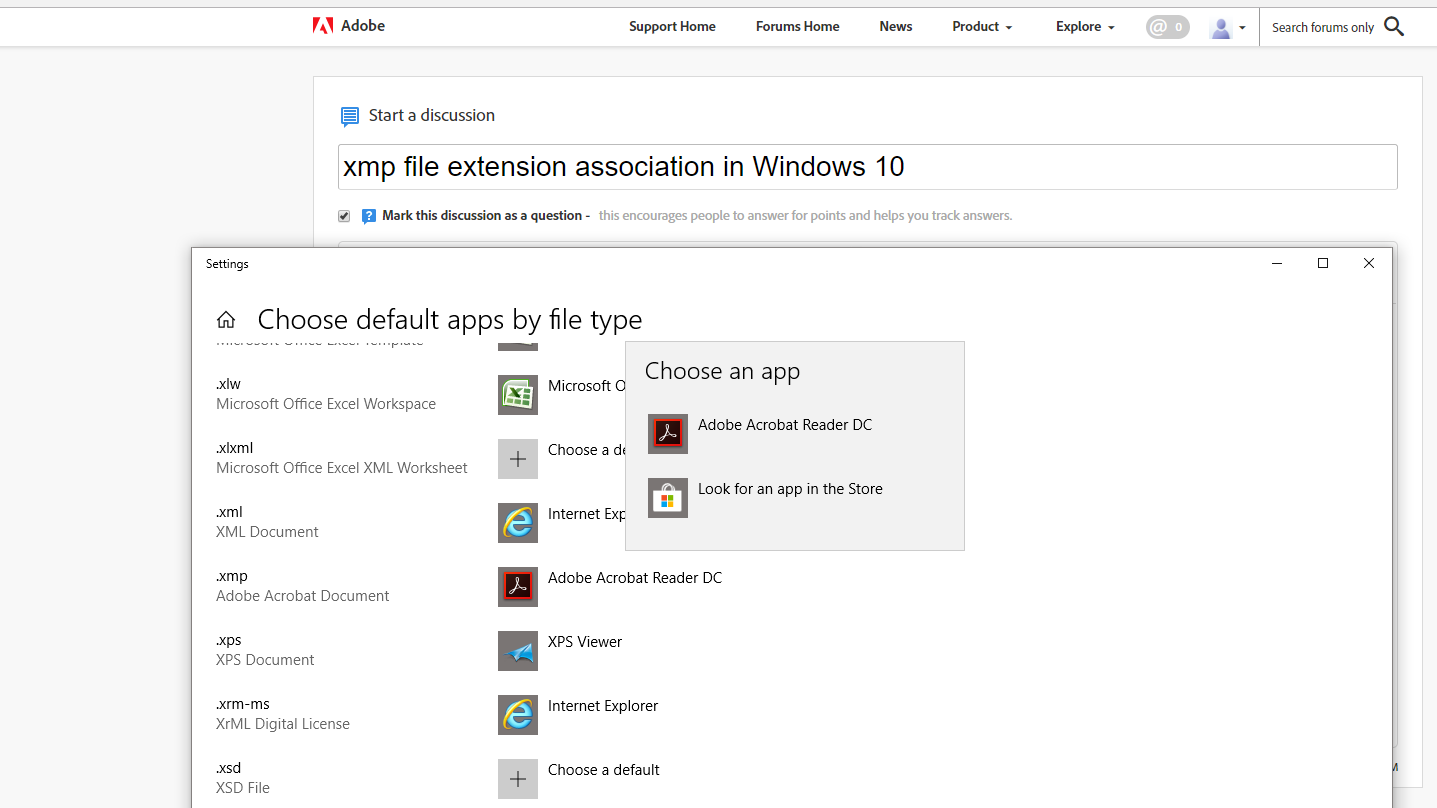The height and width of the screenshot is (808, 1437).
Task: Uncheck Mark this discussion as a question
Action: [x=344, y=216]
